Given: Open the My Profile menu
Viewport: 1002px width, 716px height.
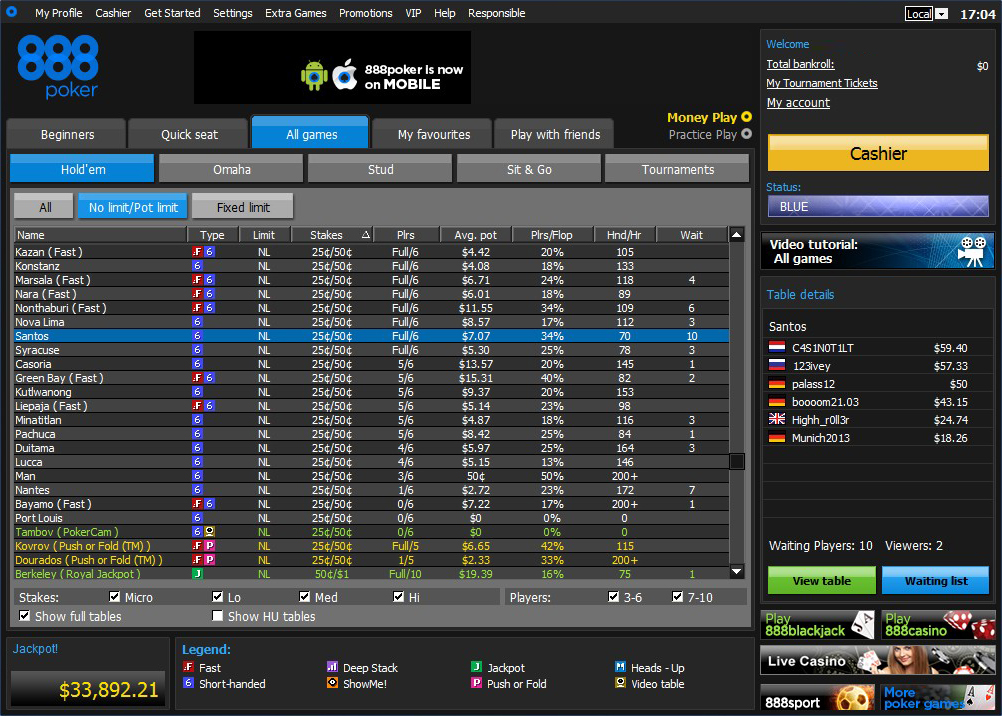Looking at the screenshot, I should (59, 13).
